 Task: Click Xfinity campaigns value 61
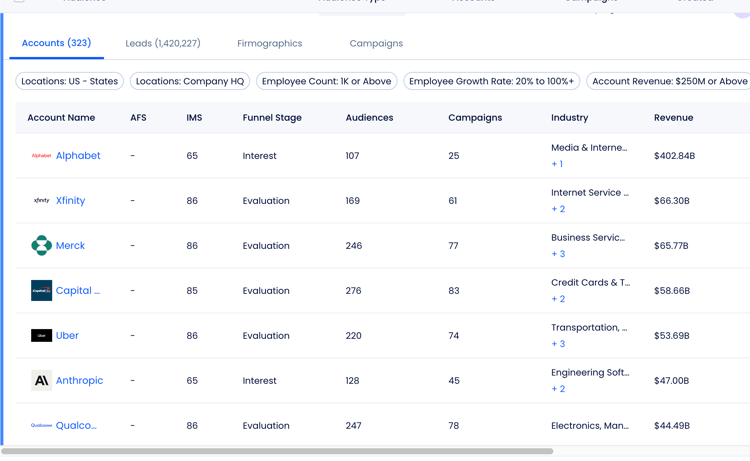[452, 201]
